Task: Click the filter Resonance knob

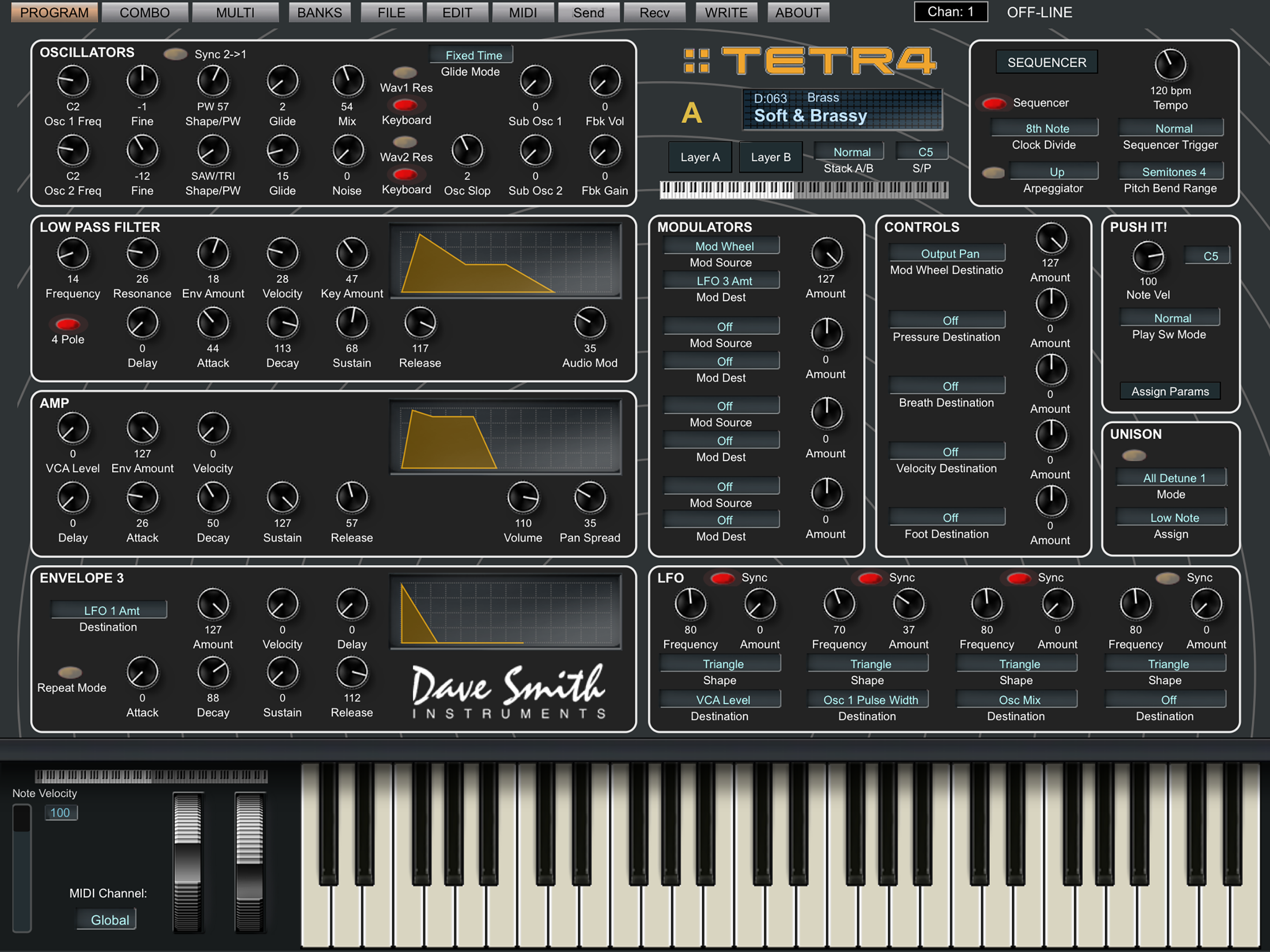Action: 142,254
